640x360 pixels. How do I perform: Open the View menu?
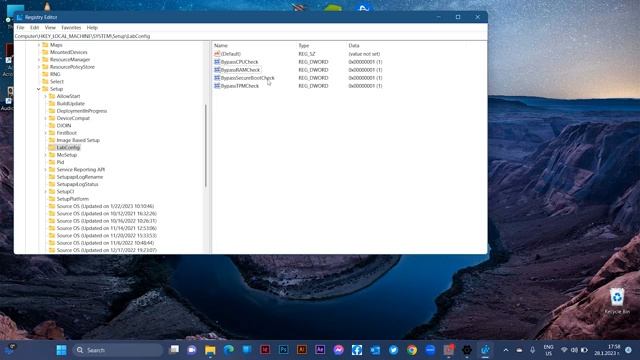(50, 28)
